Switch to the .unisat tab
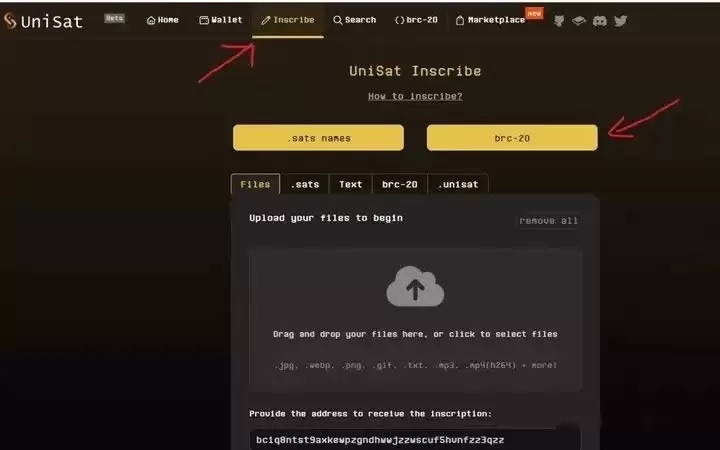720x450 pixels. coord(458,185)
